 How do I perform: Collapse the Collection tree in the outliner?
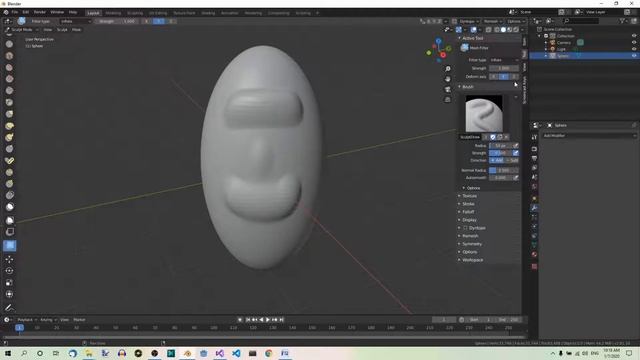pos(540,36)
